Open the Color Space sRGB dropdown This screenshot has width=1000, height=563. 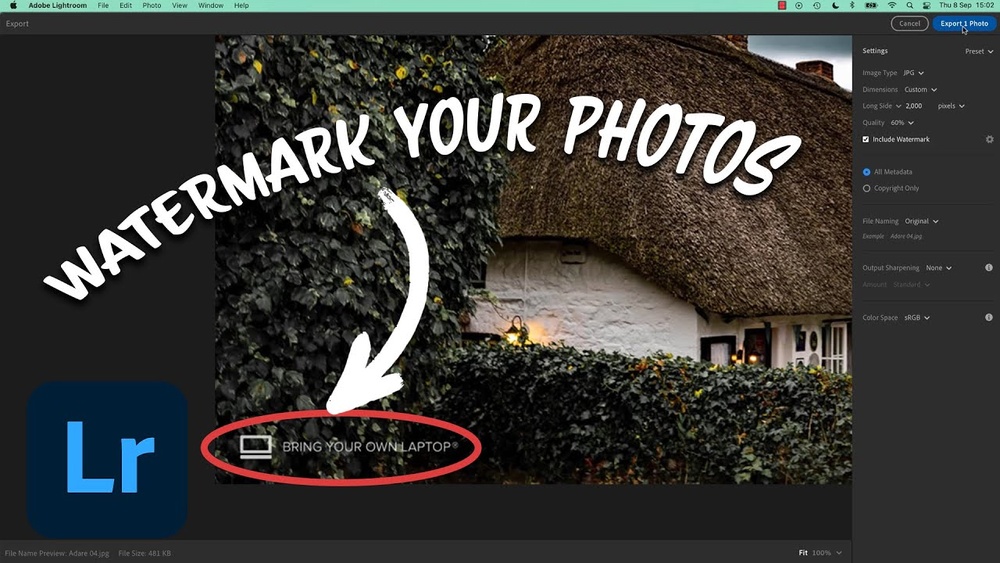point(916,318)
